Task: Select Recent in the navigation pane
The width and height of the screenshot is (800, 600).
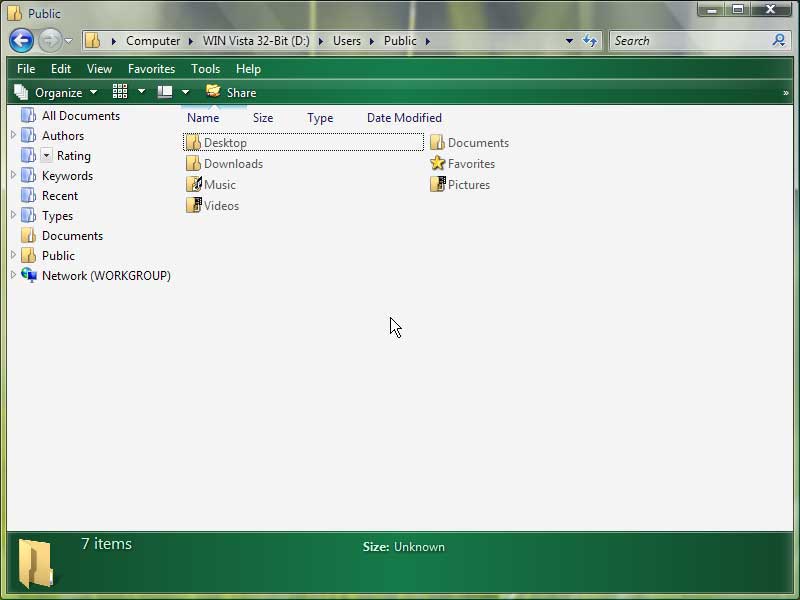Action: 60,196
